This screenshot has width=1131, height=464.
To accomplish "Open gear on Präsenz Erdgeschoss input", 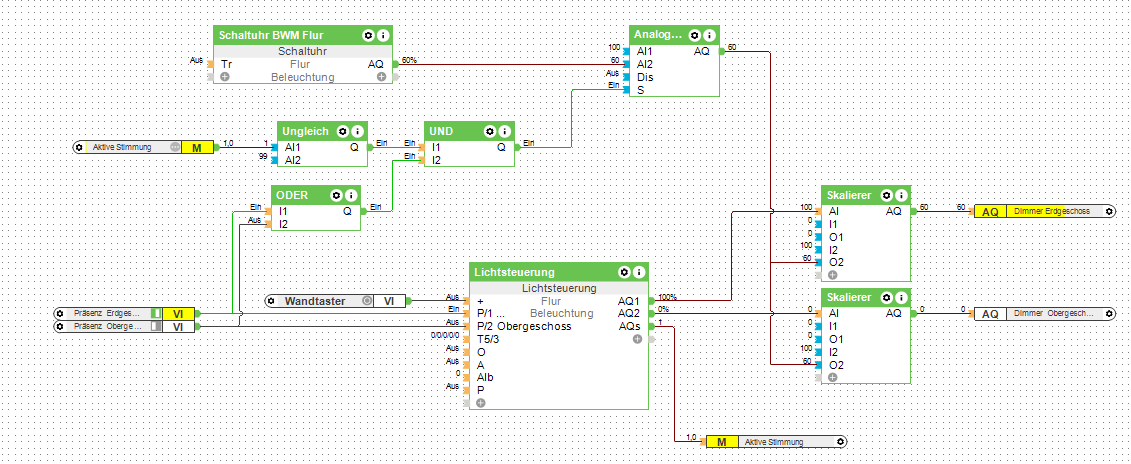I will [x=60, y=313].
